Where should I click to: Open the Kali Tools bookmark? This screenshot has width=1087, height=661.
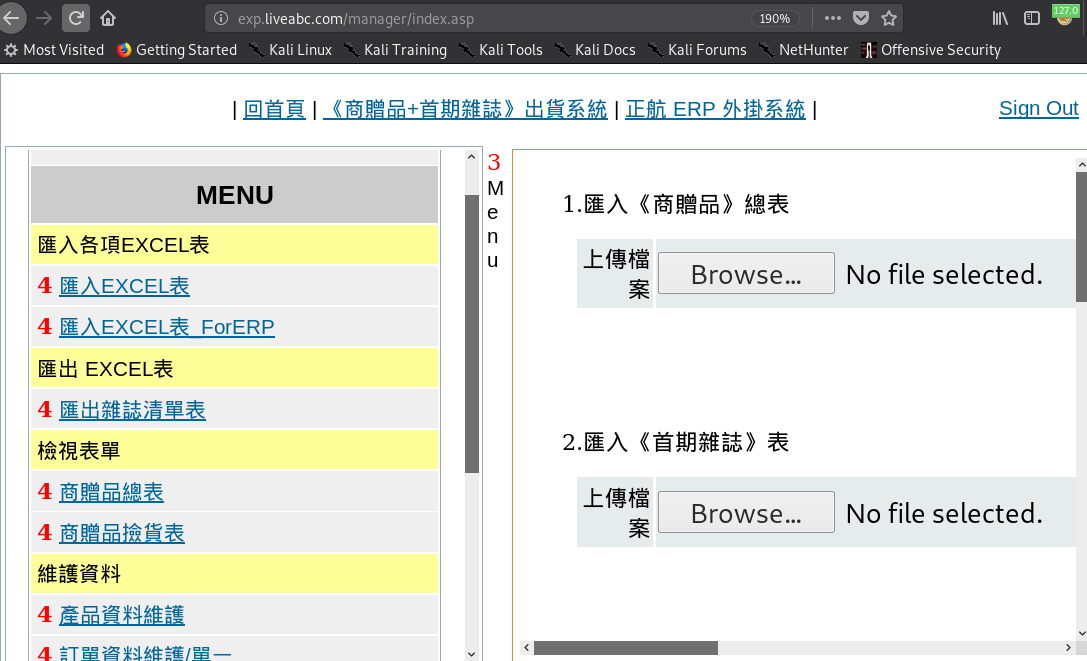[x=501, y=50]
